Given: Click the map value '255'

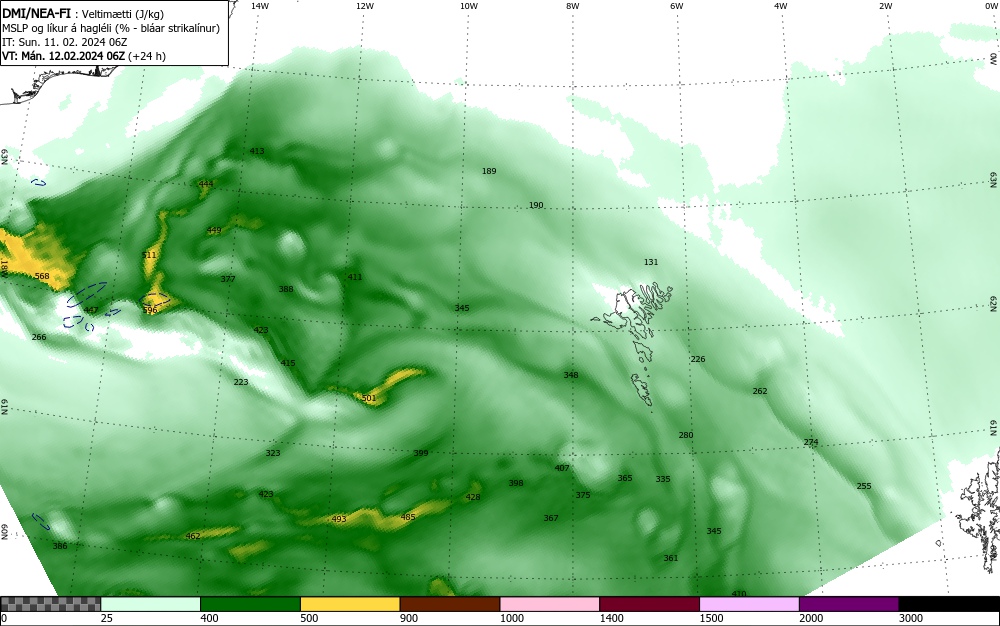Looking at the screenshot, I should click(864, 486).
